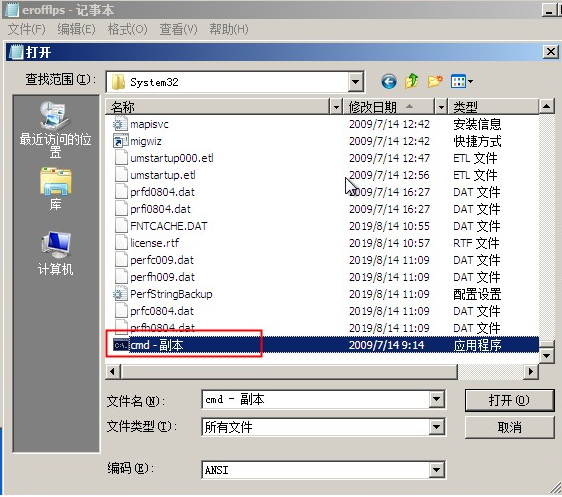Go up one folder level icon
The height and width of the screenshot is (497, 562).
click(x=411, y=81)
